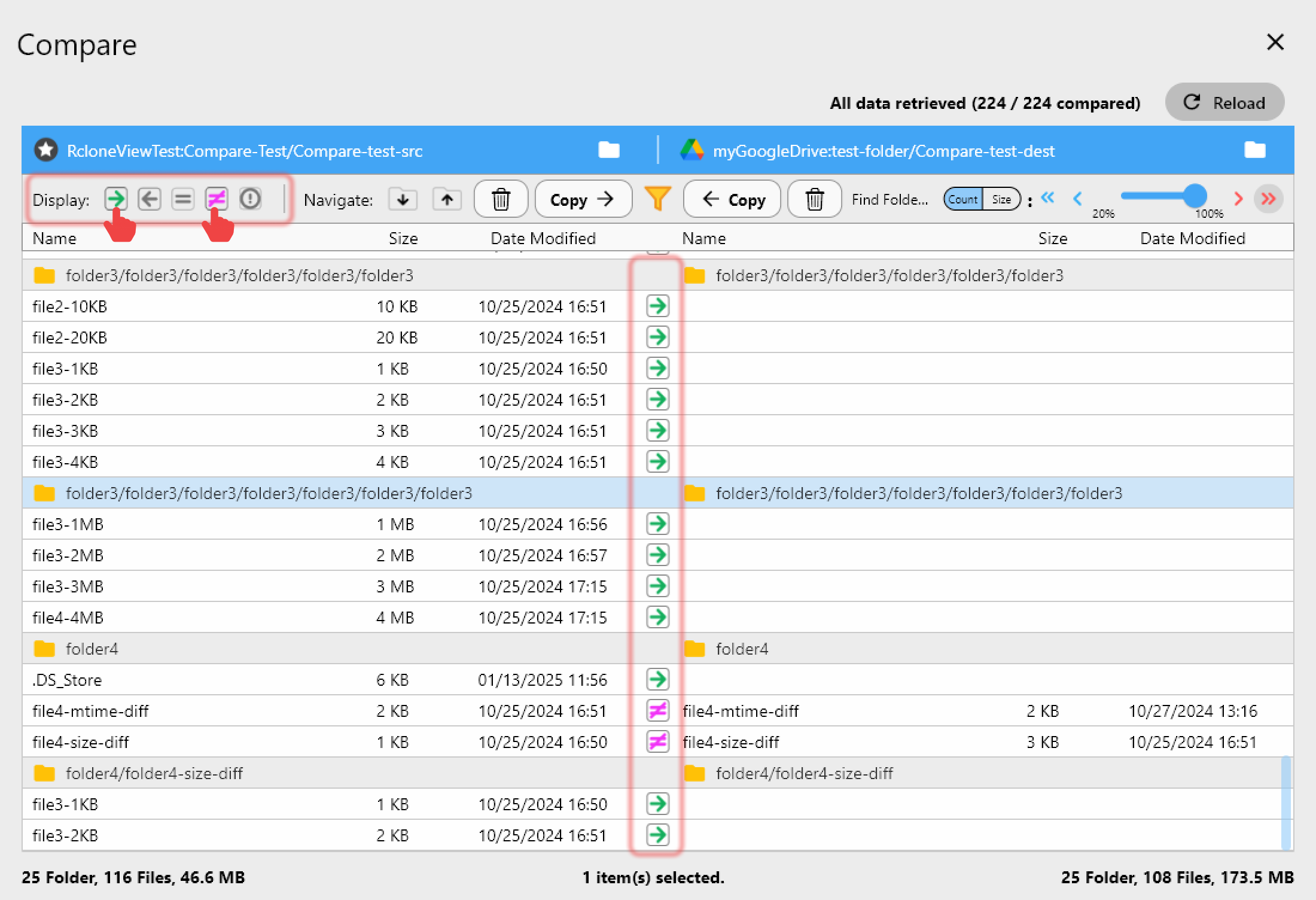Jump forward with the double-chevron navigation control

pos(1268,199)
